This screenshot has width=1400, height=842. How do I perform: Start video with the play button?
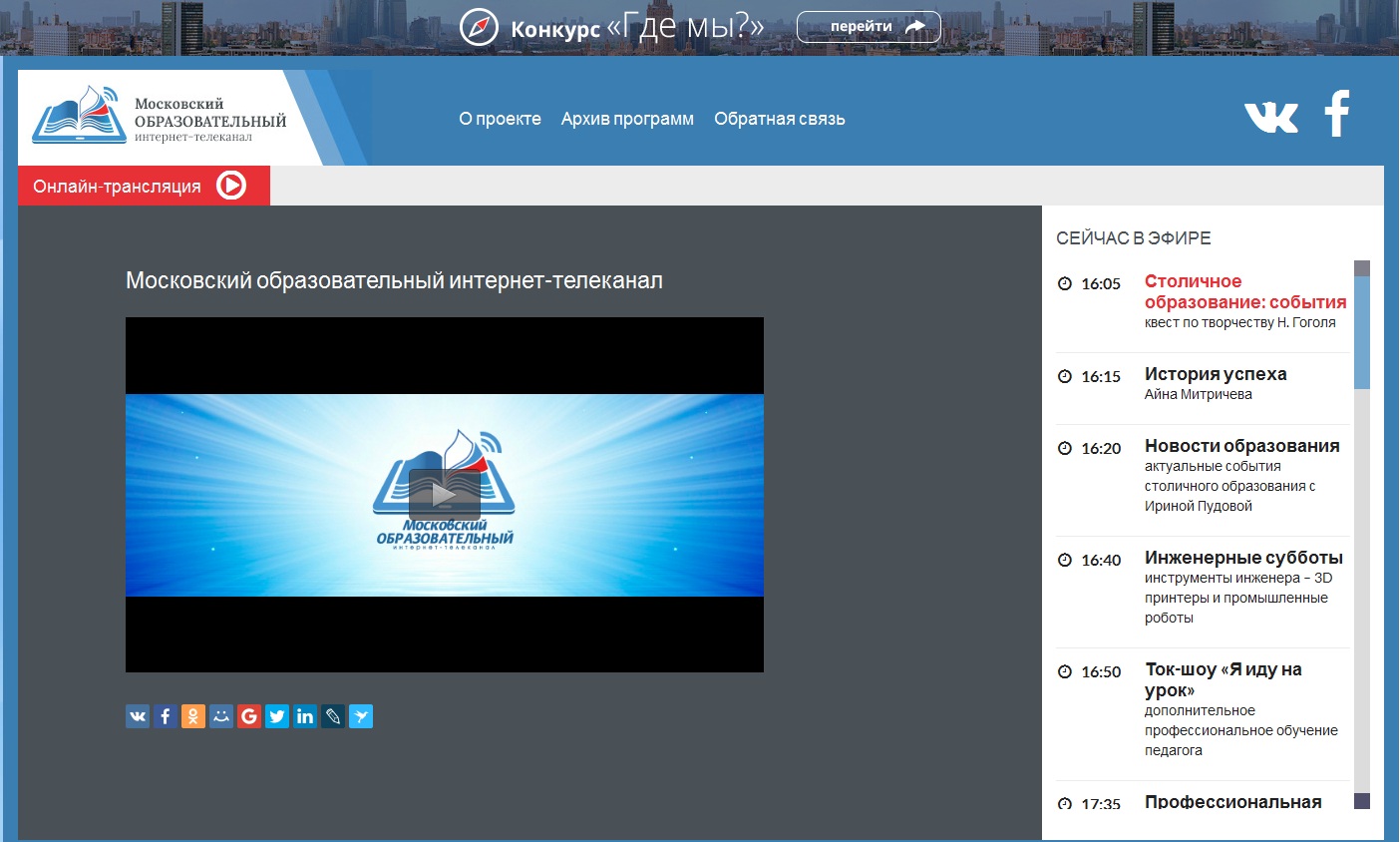point(445,494)
